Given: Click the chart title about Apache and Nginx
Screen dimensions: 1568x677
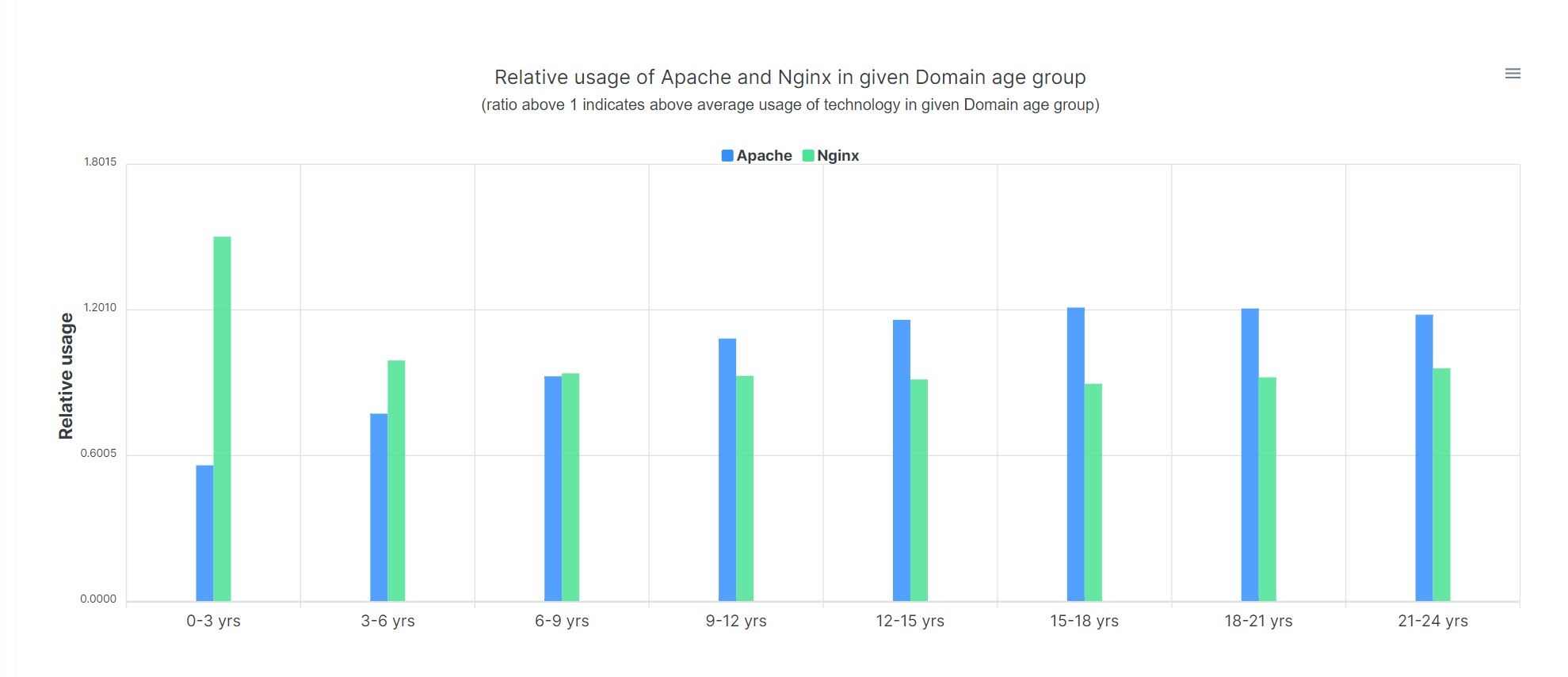Looking at the screenshot, I should click(790, 78).
